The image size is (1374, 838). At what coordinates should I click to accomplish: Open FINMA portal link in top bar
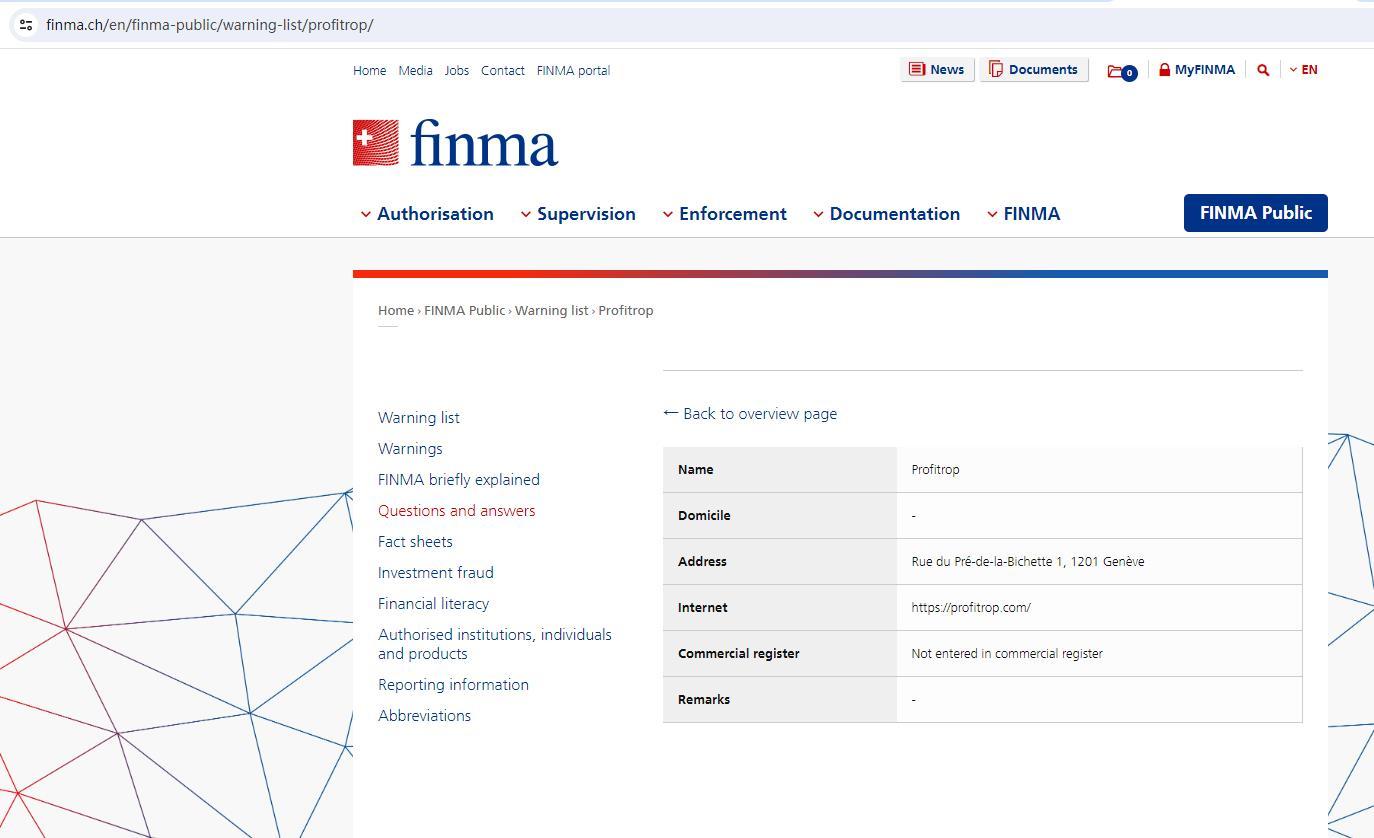pyautogui.click(x=573, y=71)
